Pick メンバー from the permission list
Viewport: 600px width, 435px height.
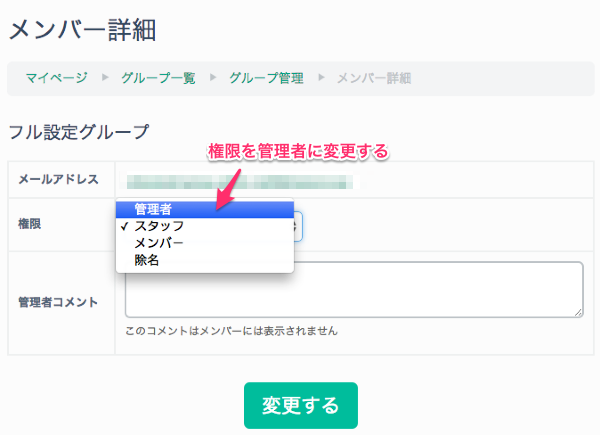coord(160,243)
